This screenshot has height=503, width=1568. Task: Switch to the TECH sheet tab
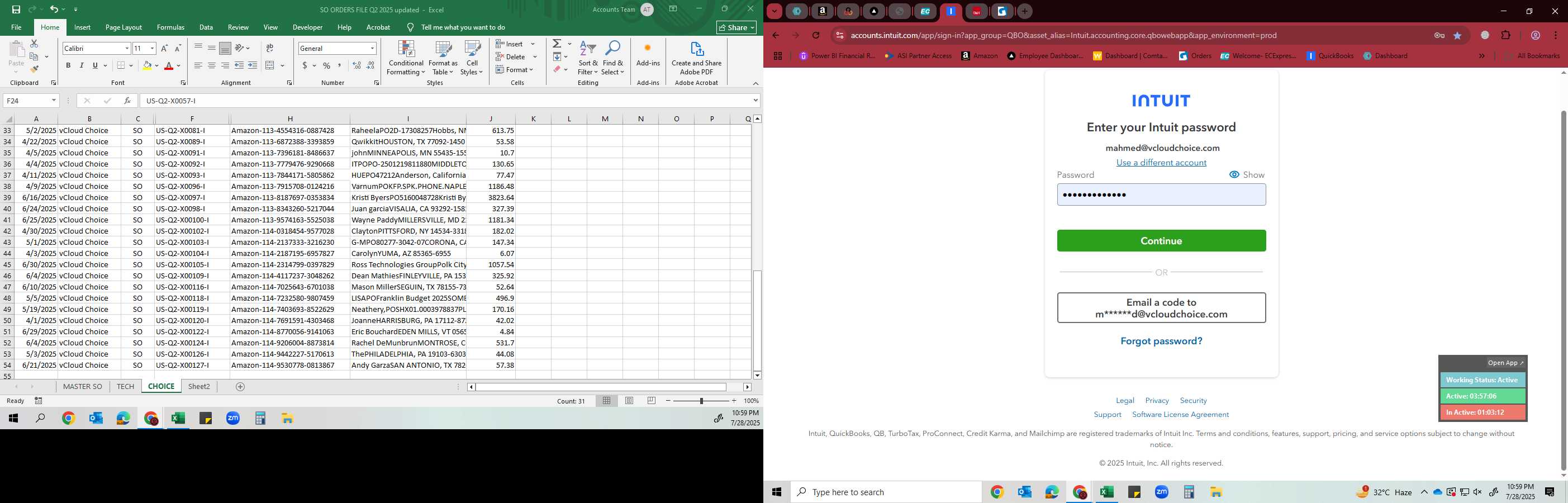(x=125, y=387)
